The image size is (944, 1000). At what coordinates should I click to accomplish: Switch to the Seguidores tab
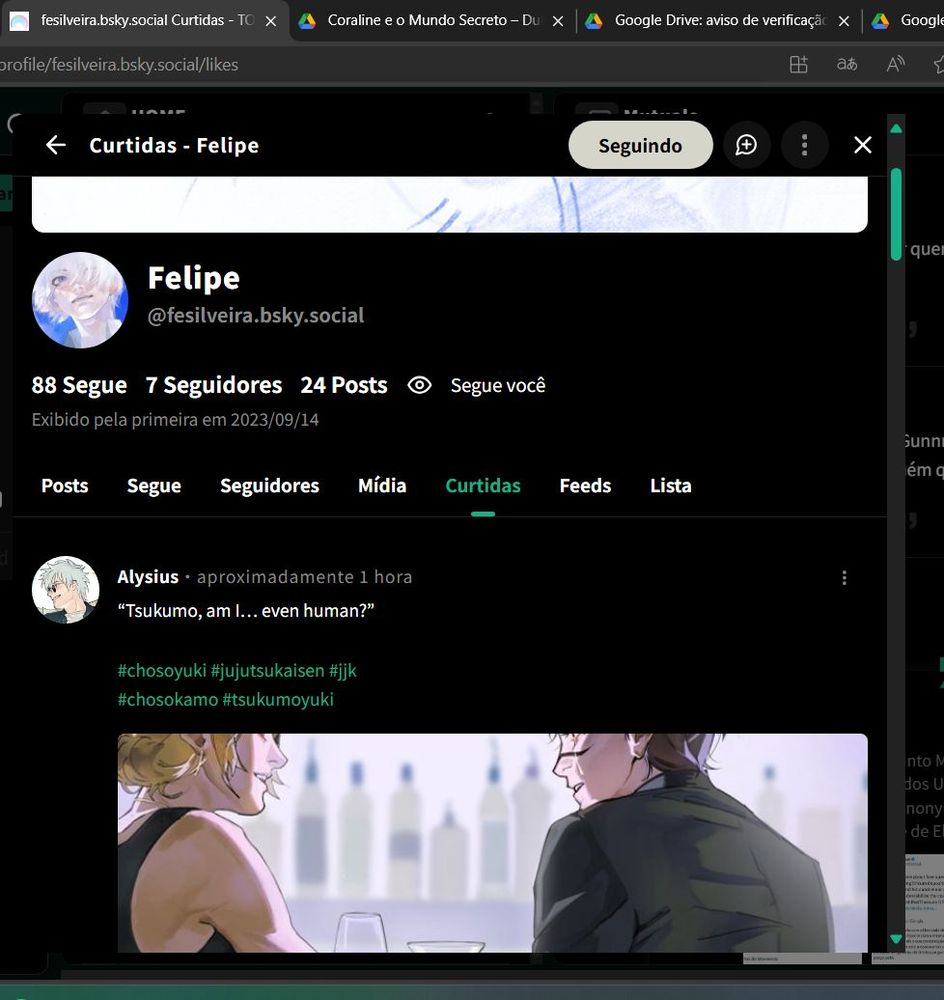(x=269, y=486)
